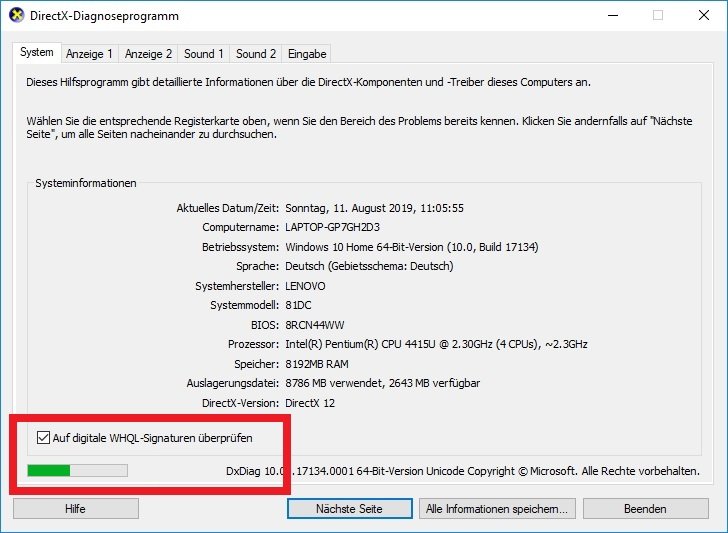This screenshot has height=533, width=728.
Task: Click the system model value '81DC'
Action: tap(298, 306)
